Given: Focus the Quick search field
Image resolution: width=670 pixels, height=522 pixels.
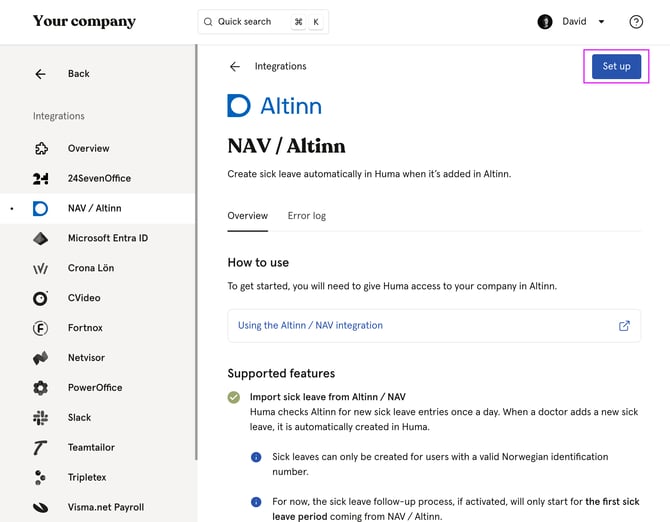Looking at the screenshot, I should (x=263, y=22).
